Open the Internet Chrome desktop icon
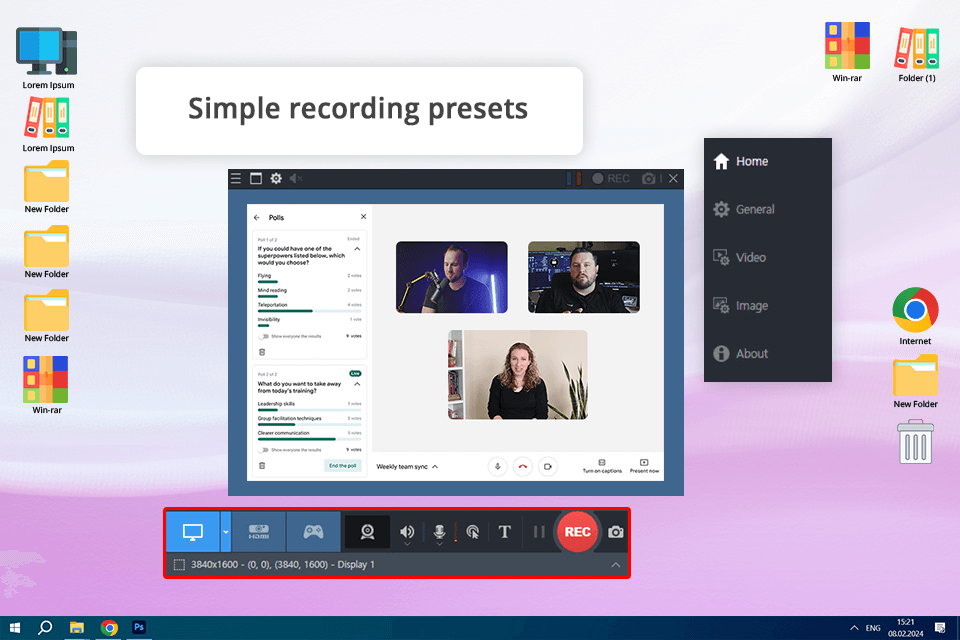Image resolution: width=960 pixels, height=640 pixels. pos(915,317)
